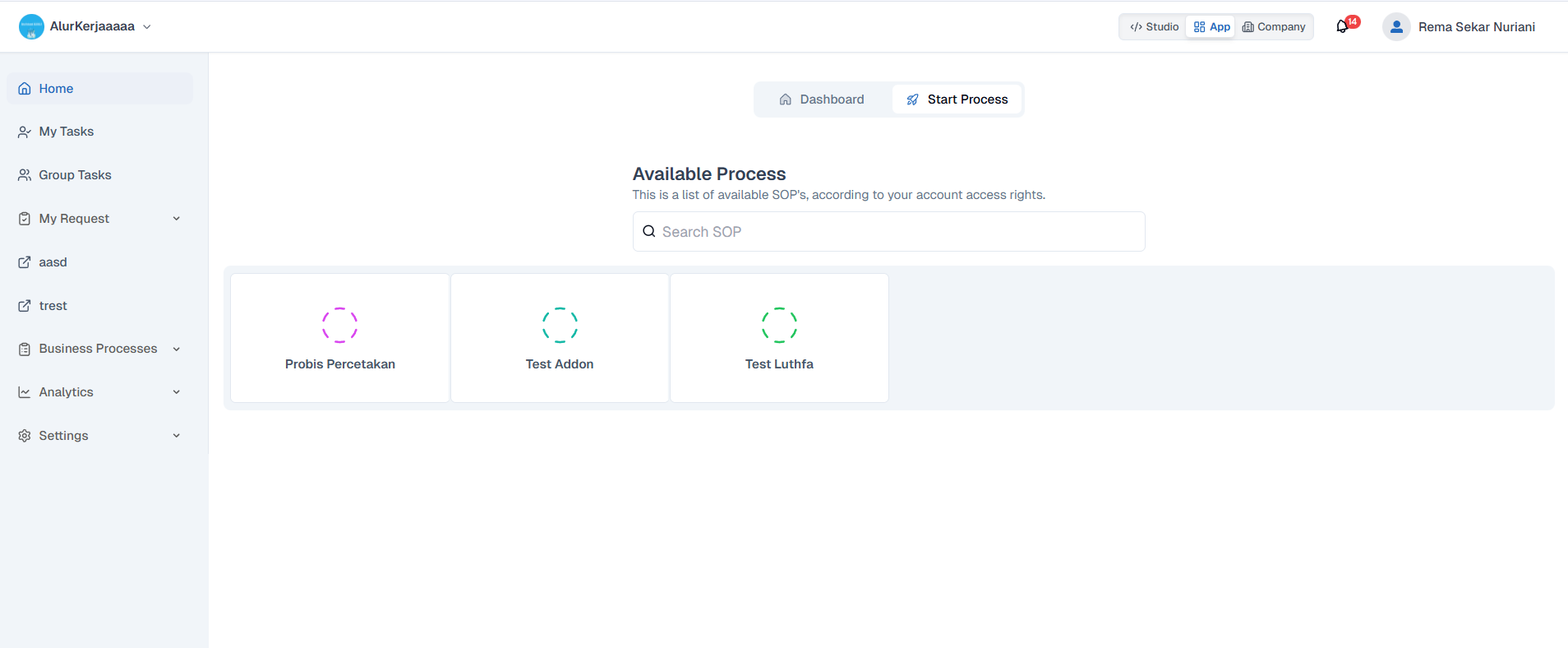Click the App grid icon
The height and width of the screenshot is (648, 1568).
(1199, 27)
